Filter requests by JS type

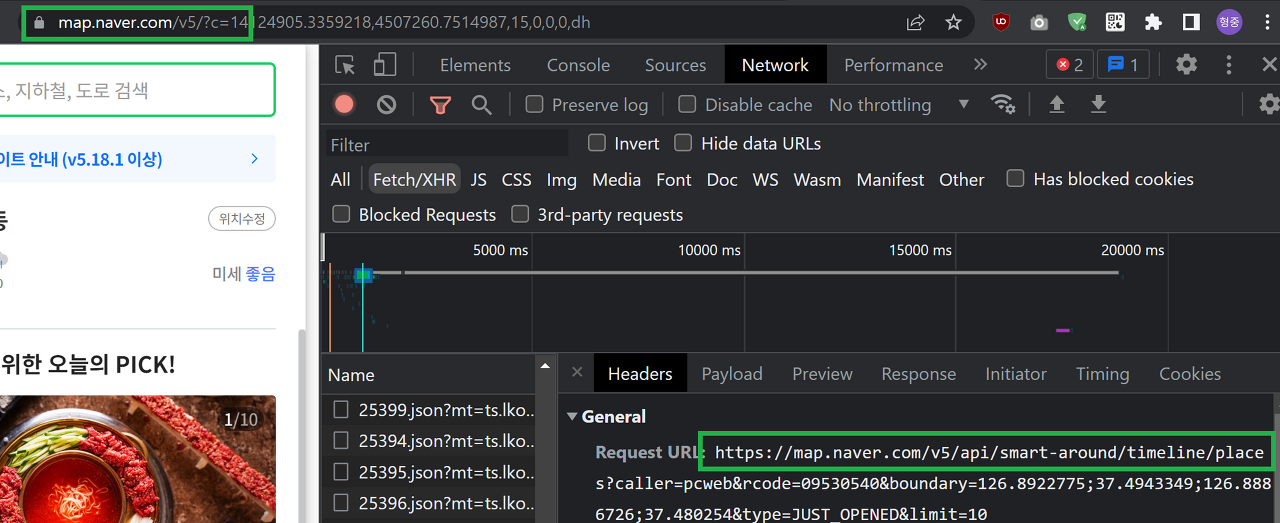[x=479, y=180]
